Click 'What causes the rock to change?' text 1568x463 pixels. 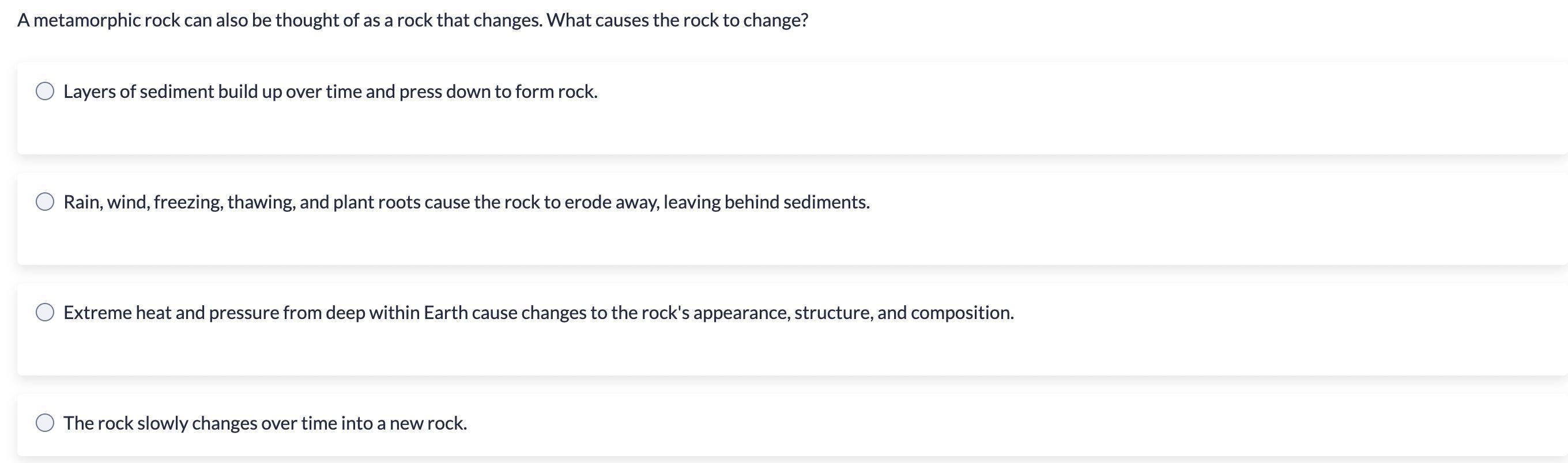point(677,20)
